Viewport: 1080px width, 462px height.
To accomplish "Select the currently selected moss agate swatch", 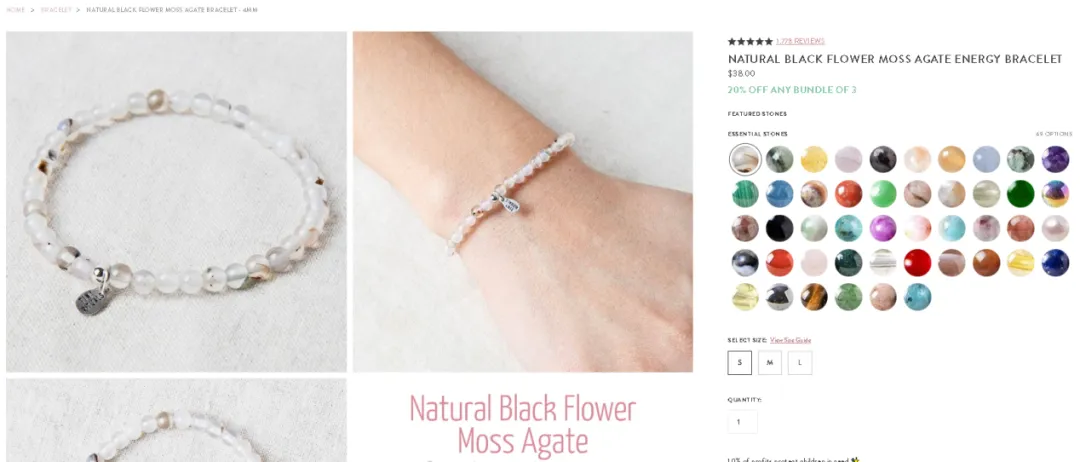I will click(745, 159).
